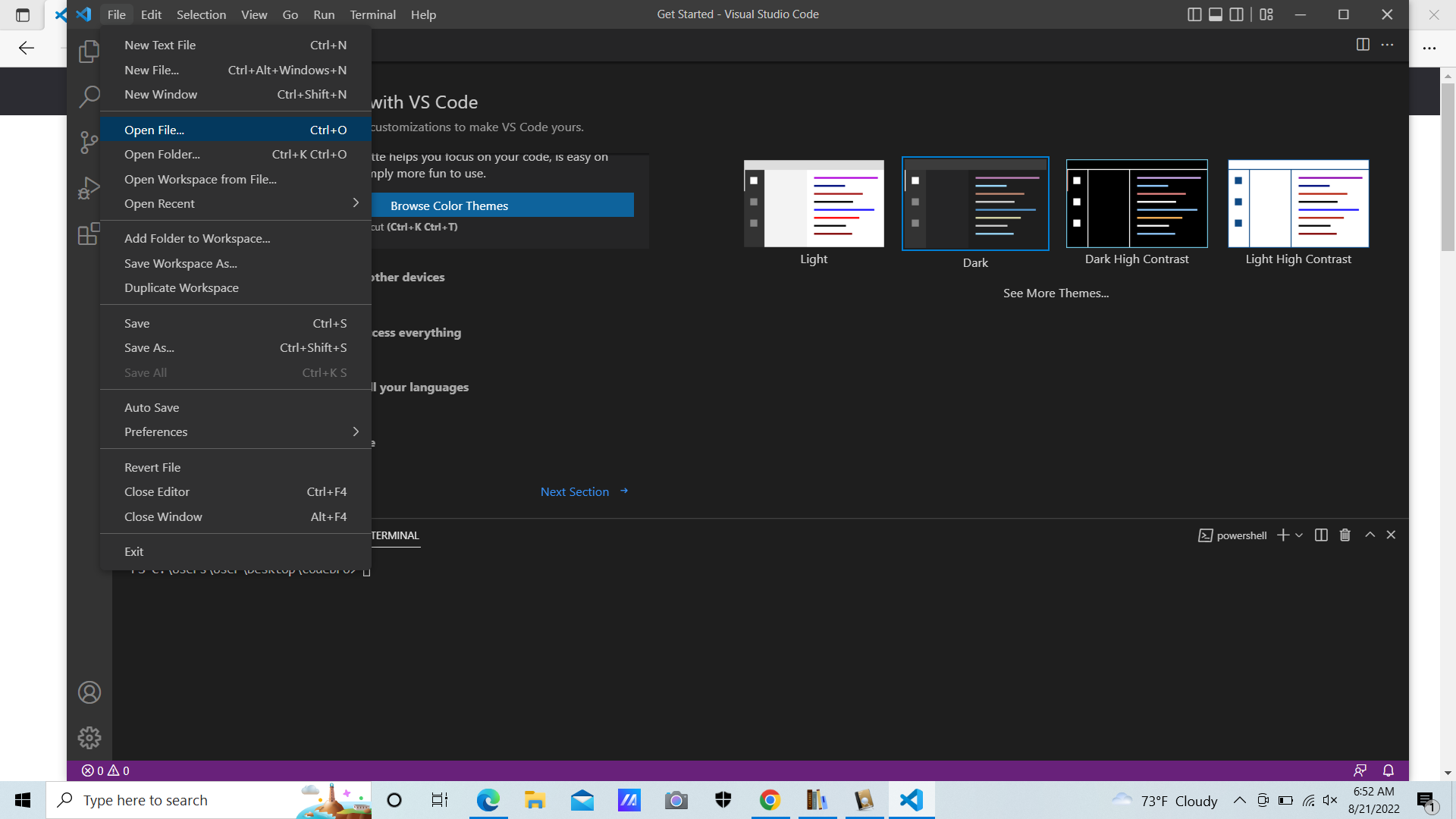
Task: Expand Preferences submenu
Action: (235, 431)
